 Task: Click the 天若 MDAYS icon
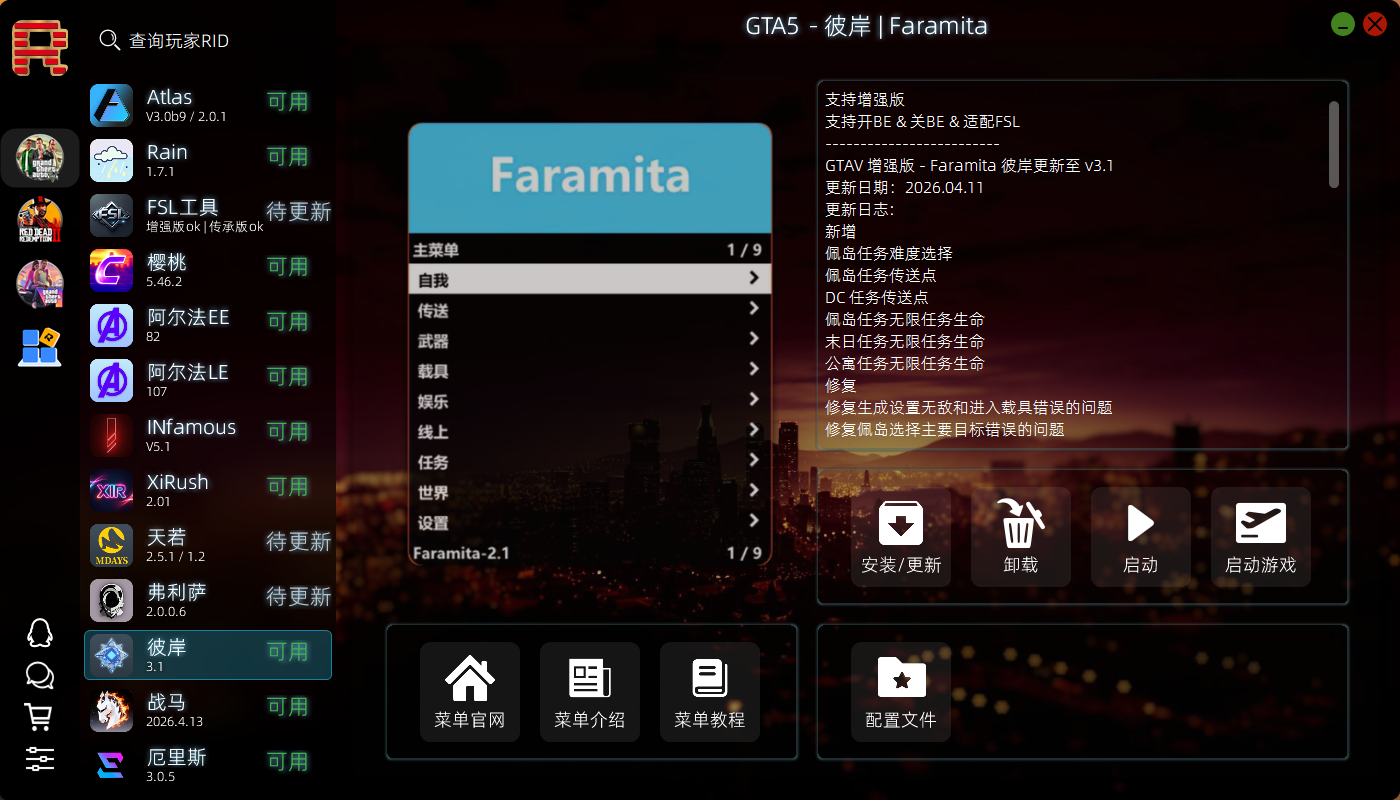[x=111, y=545]
